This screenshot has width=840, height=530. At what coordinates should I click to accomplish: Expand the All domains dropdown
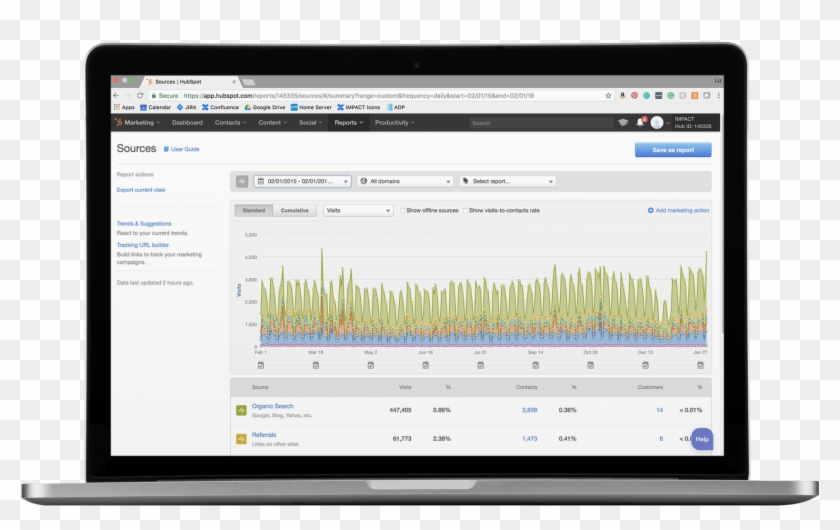click(405, 181)
